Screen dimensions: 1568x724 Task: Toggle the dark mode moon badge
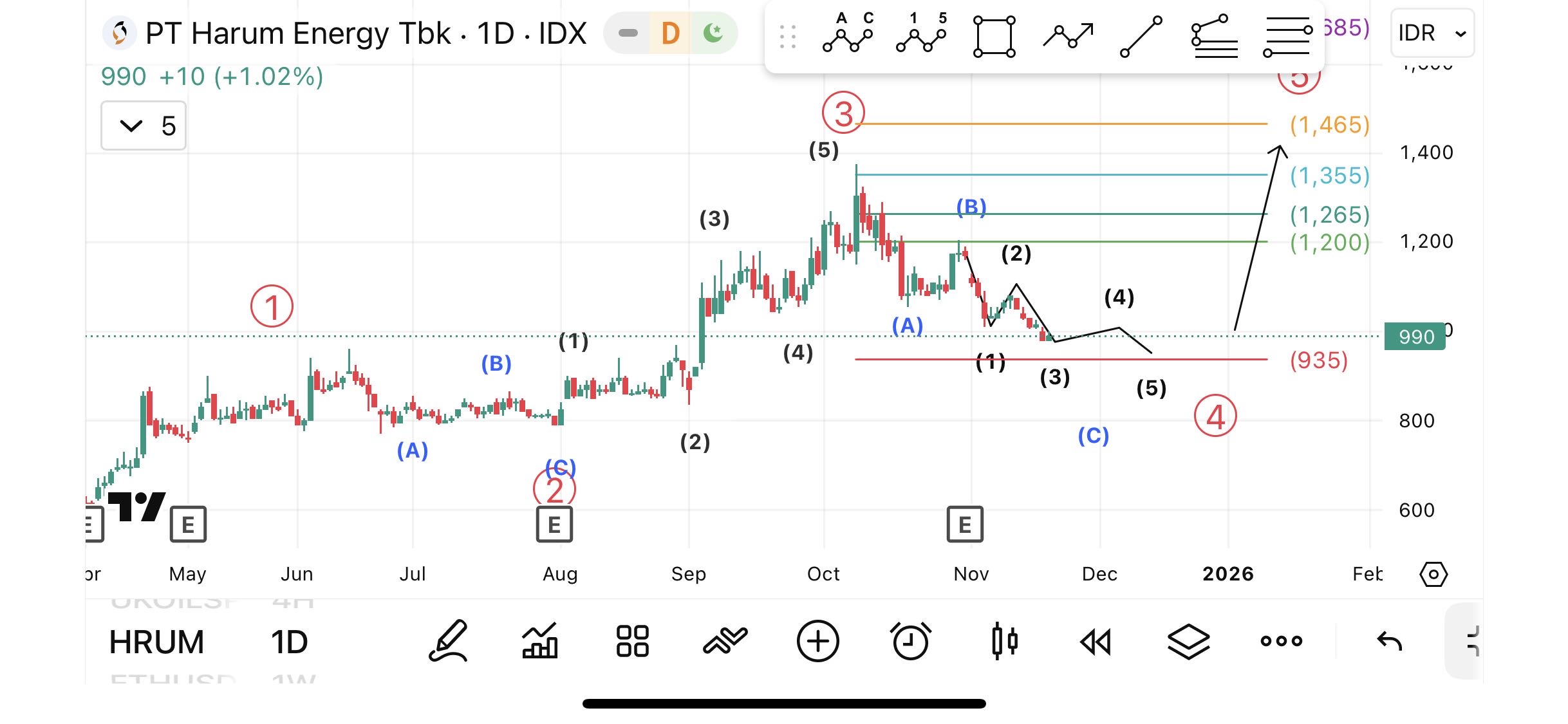713,33
